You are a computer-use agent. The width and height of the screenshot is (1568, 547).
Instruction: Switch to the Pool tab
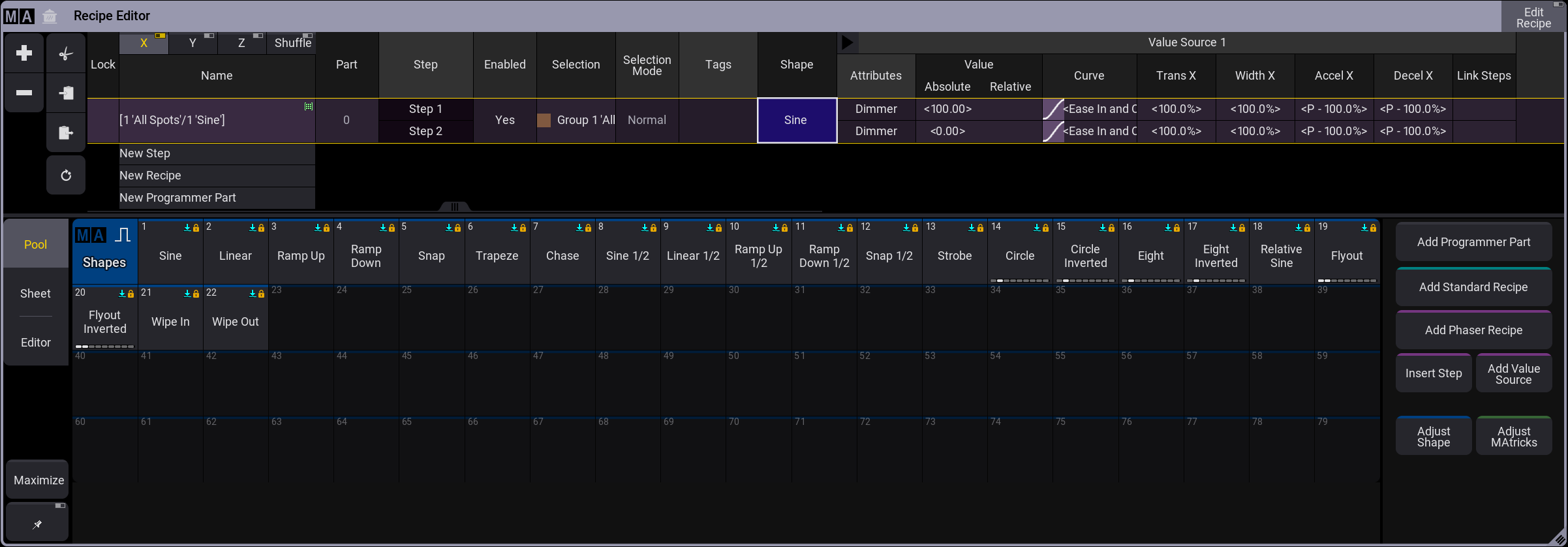click(36, 244)
